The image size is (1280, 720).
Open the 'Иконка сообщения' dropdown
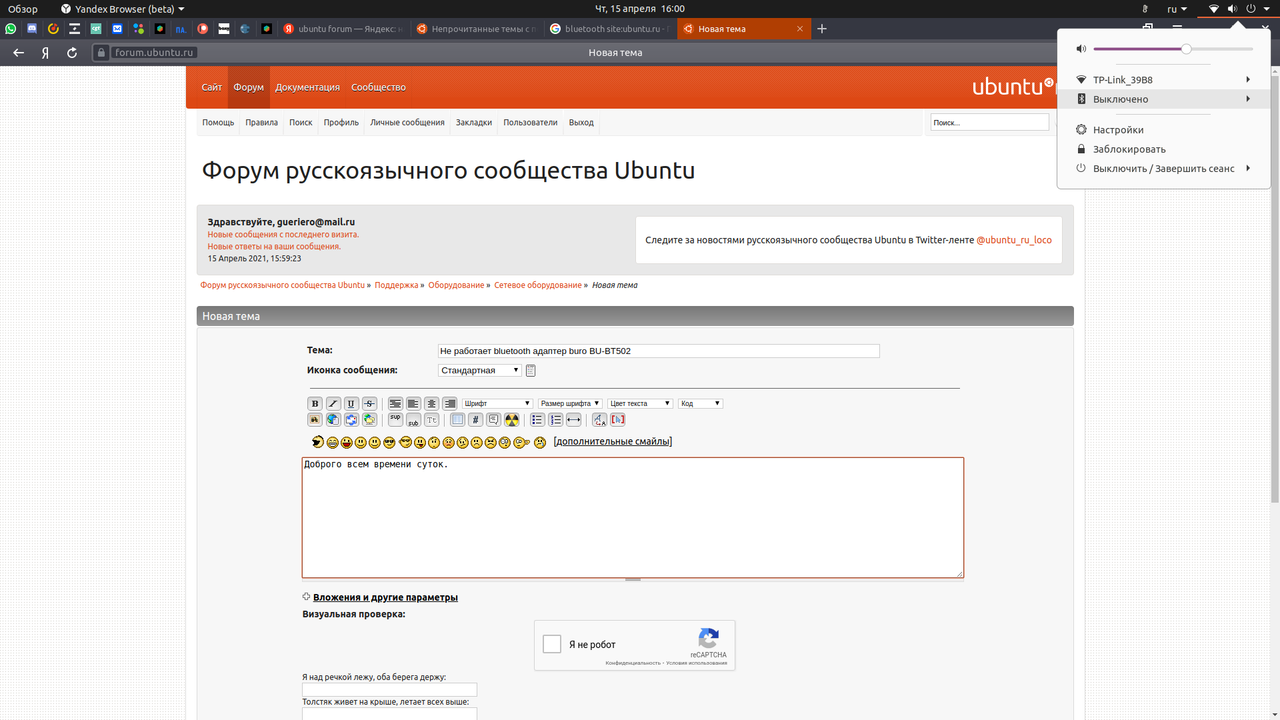point(478,369)
